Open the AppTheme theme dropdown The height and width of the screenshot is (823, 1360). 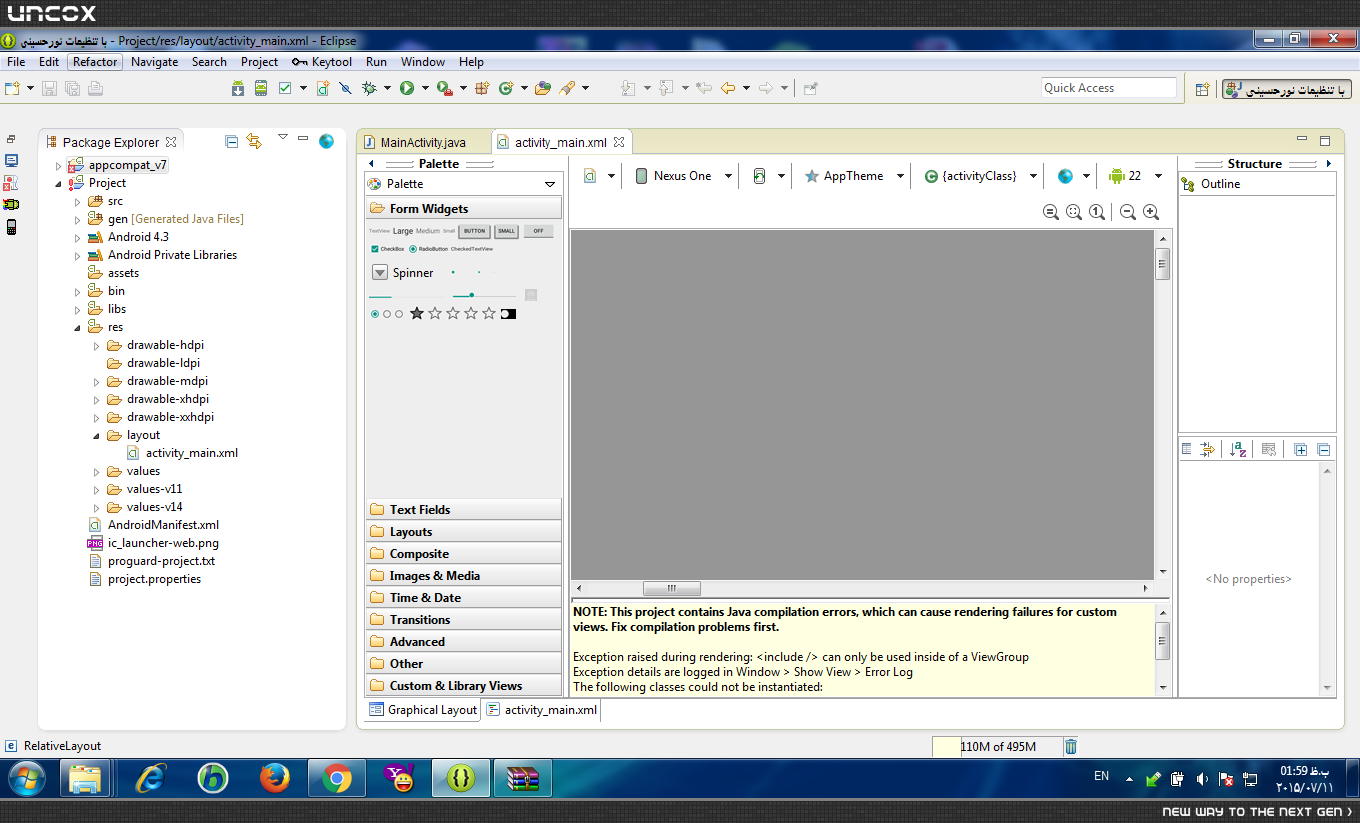pos(854,176)
